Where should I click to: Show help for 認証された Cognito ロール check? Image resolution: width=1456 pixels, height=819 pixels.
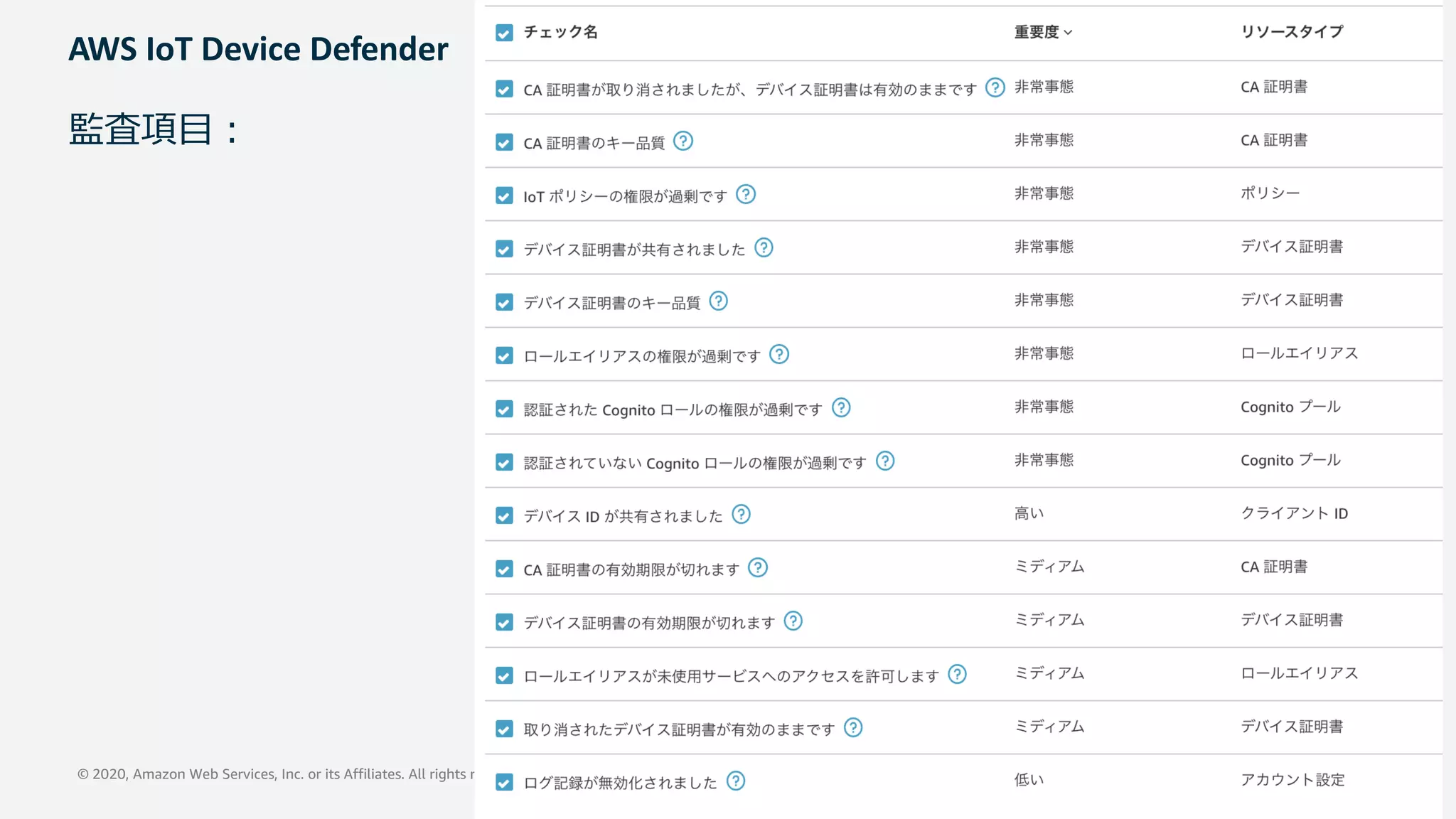841,407
